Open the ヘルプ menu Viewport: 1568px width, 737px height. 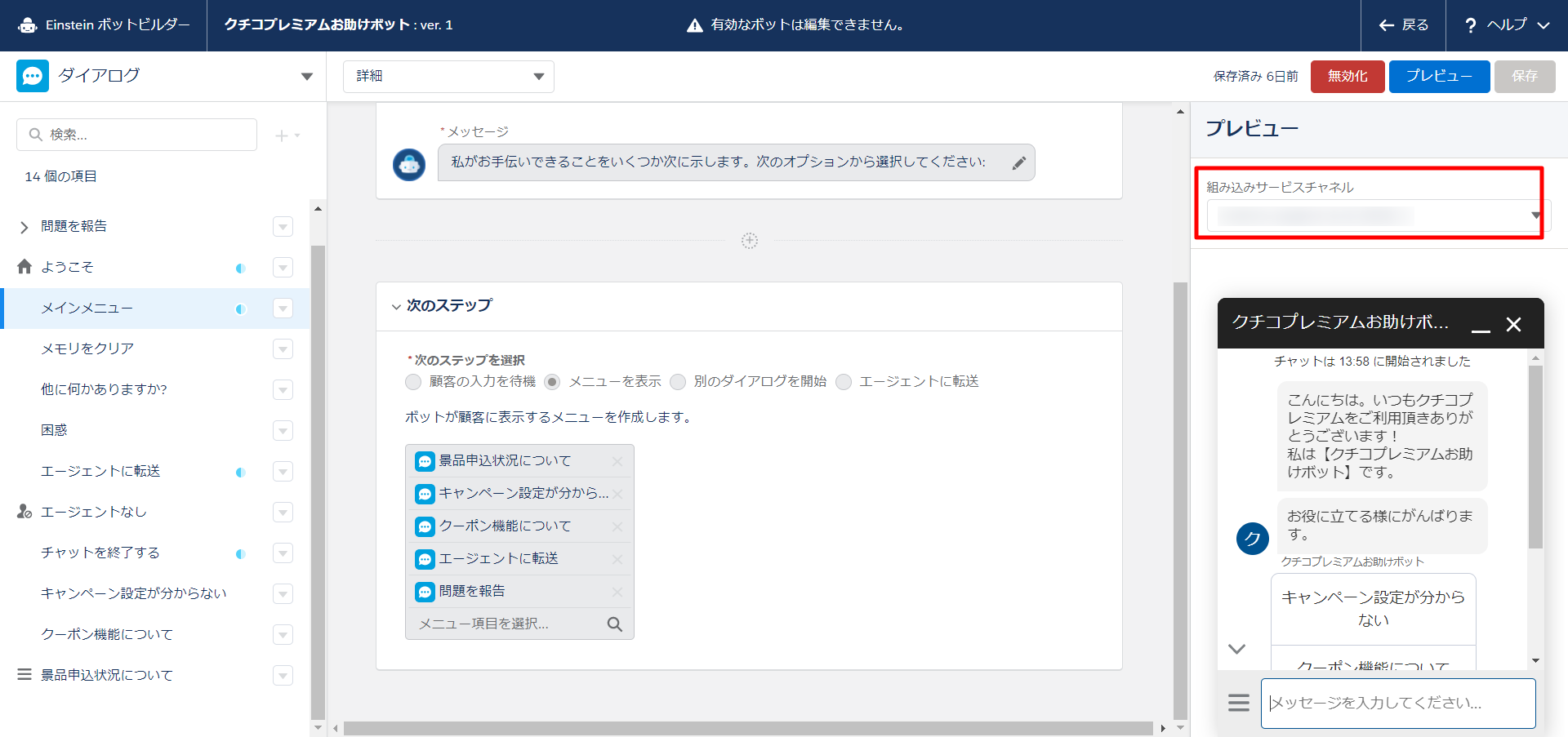tap(1506, 25)
